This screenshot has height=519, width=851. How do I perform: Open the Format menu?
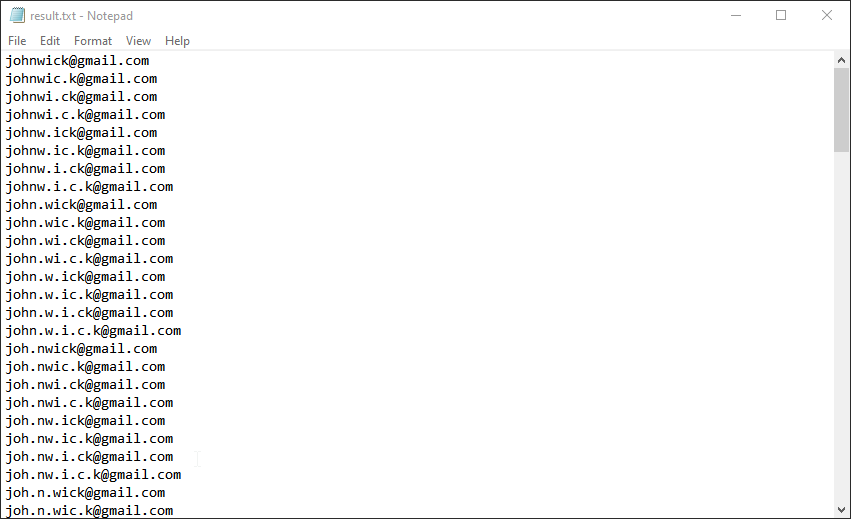pos(93,41)
